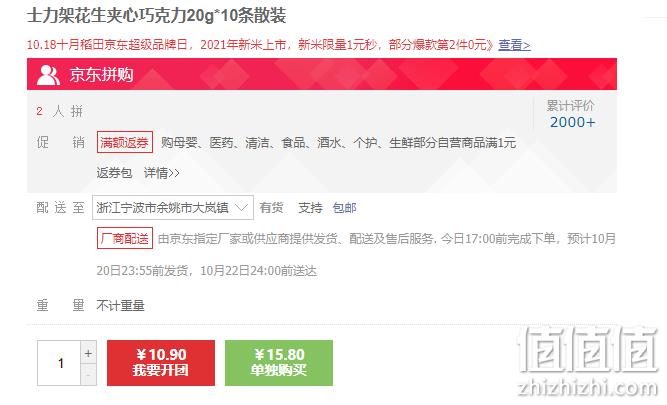Open the 查看> promotion link
Screen dimensions: 667x405
pos(514,45)
